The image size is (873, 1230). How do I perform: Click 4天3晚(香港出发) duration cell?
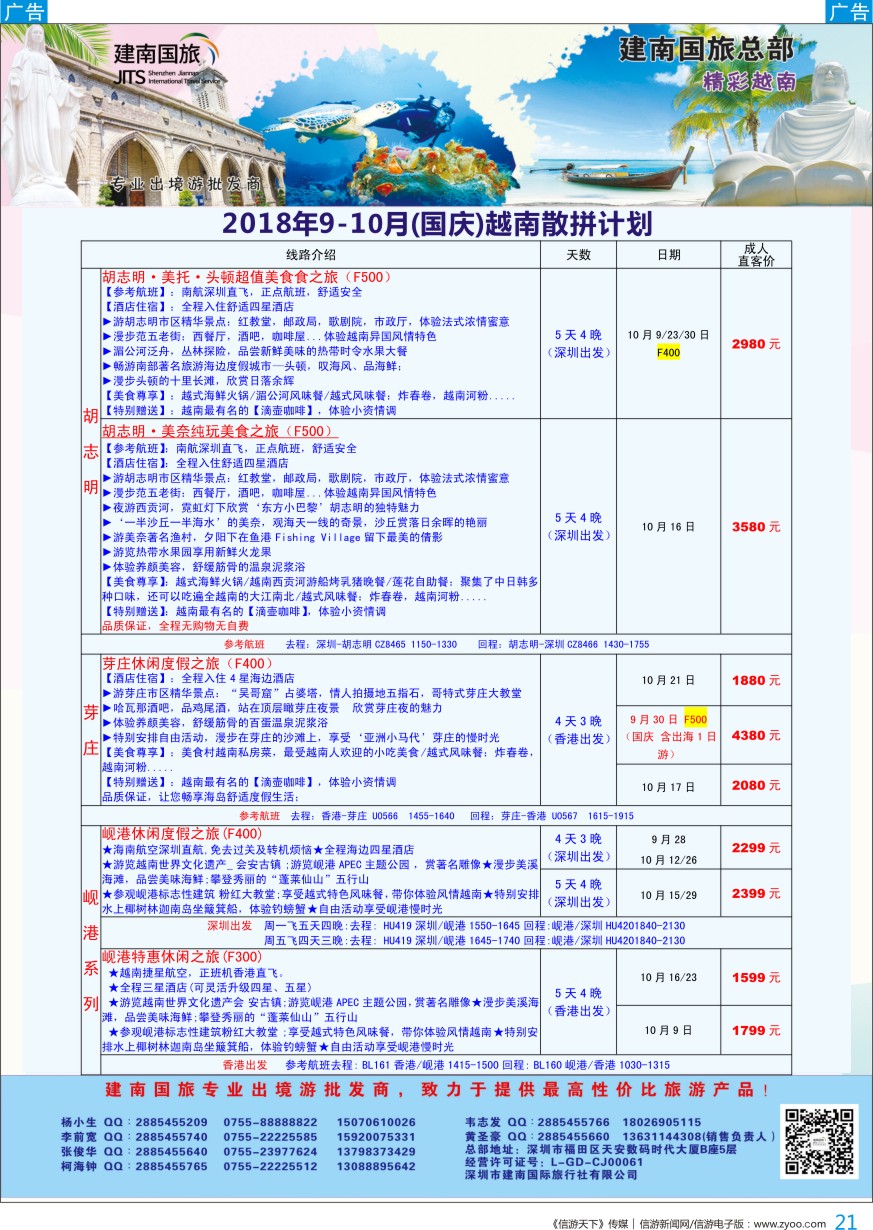(579, 729)
